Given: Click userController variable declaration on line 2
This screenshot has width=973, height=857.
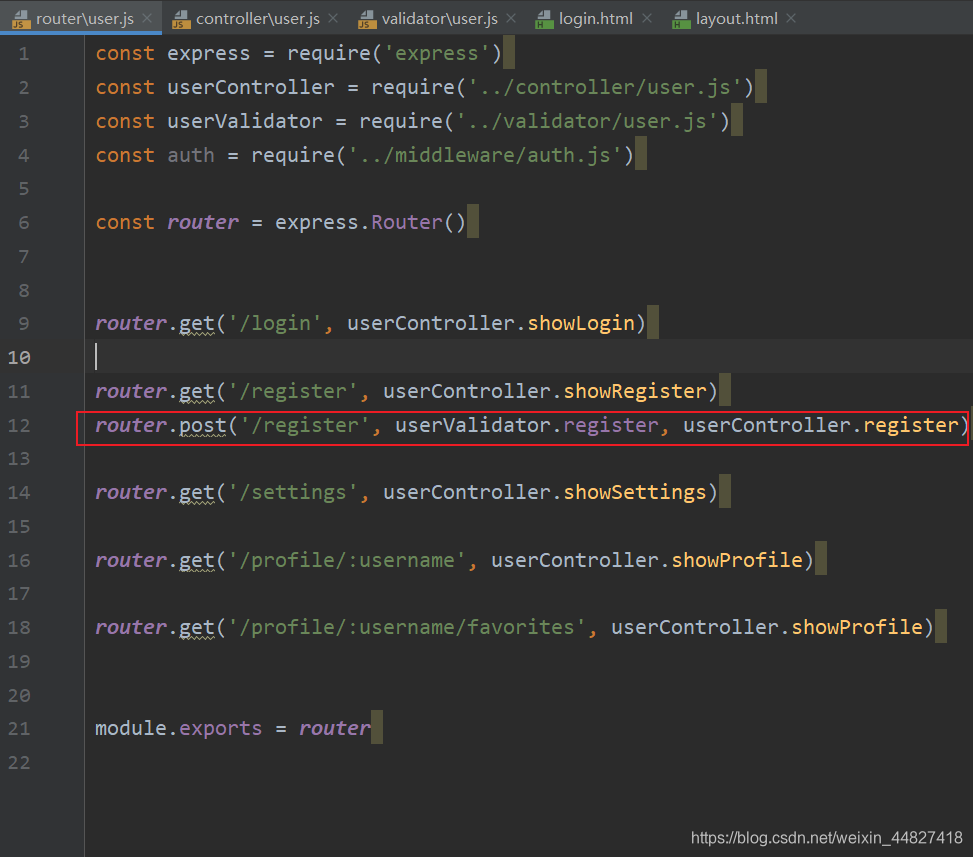Looking at the screenshot, I should point(251,87).
